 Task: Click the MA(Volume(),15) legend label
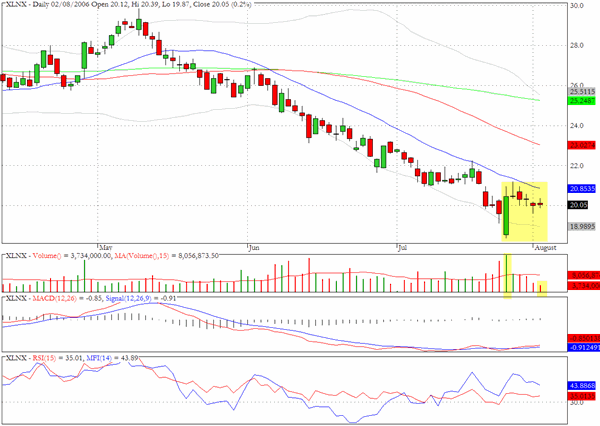[x=141, y=255]
